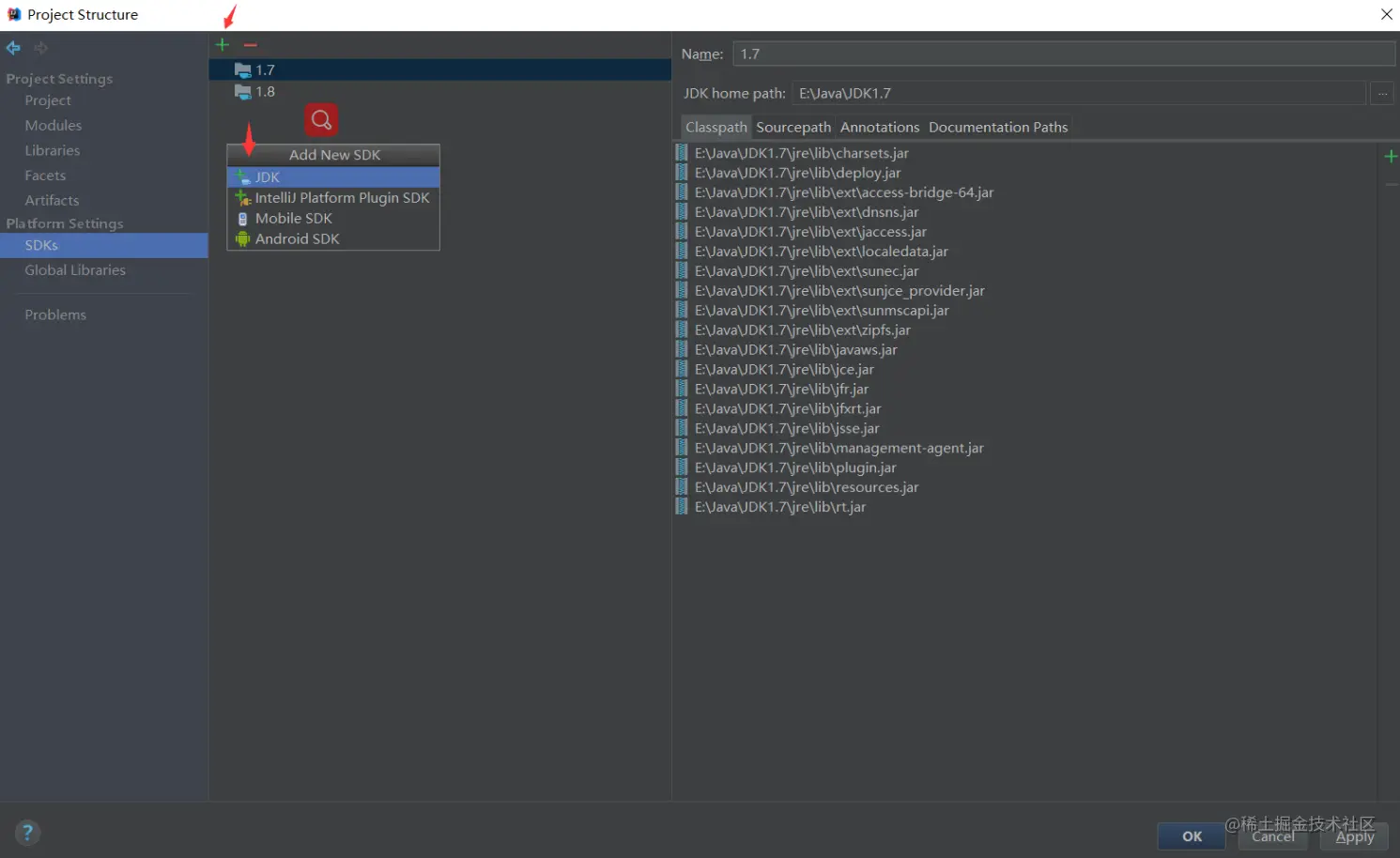Open Modules in the sidebar
This screenshot has width=1400, height=858.
click(54, 126)
